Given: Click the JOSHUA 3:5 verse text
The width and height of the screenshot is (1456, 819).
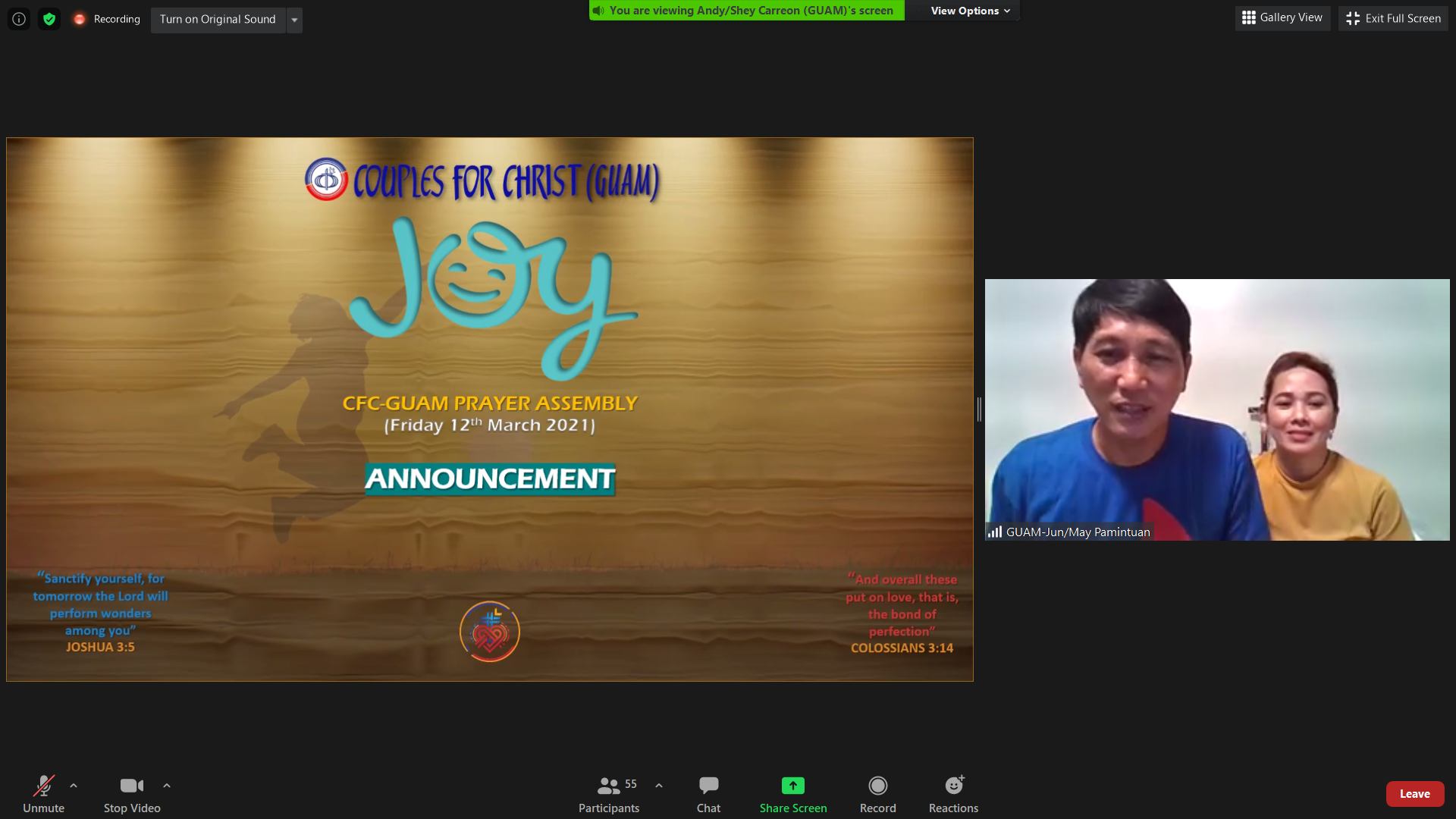Looking at the screenshot, I should pos(100,647).
